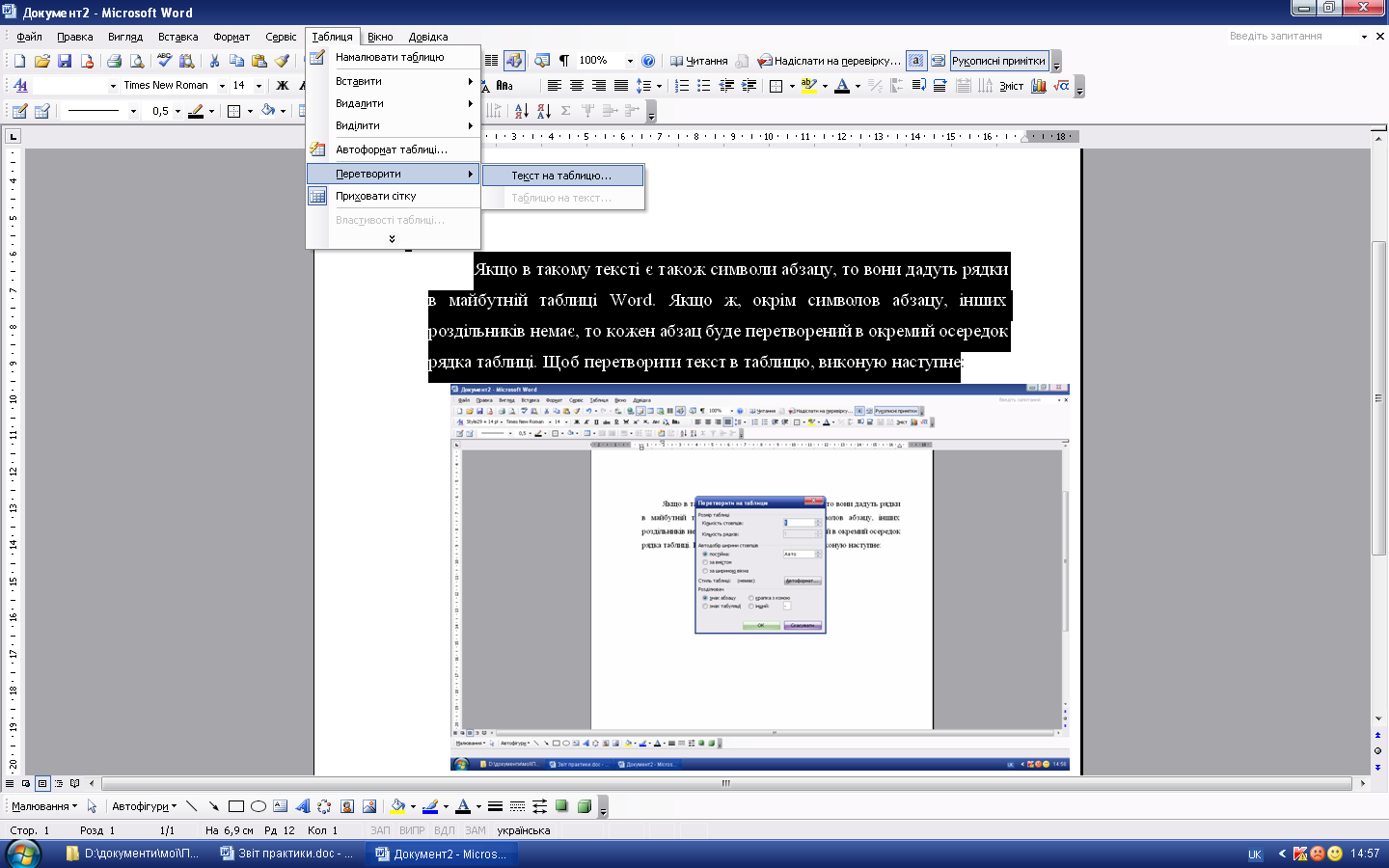This screenshot has height=868, width=1389.
Task: Open the Формат menu
Action: 231,37
